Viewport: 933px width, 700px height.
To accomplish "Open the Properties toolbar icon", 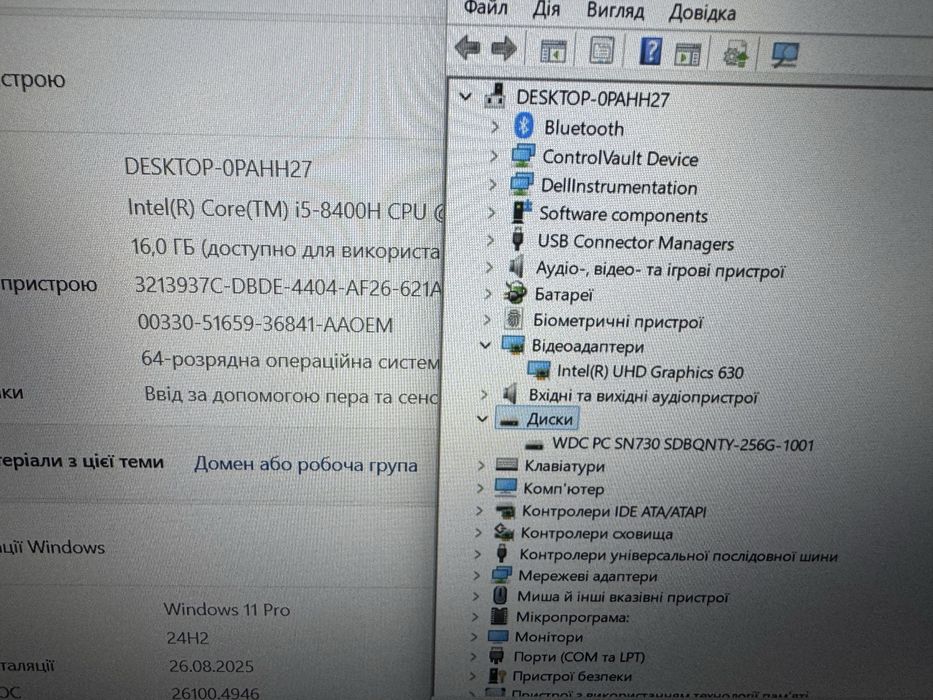I will point(602,51).
